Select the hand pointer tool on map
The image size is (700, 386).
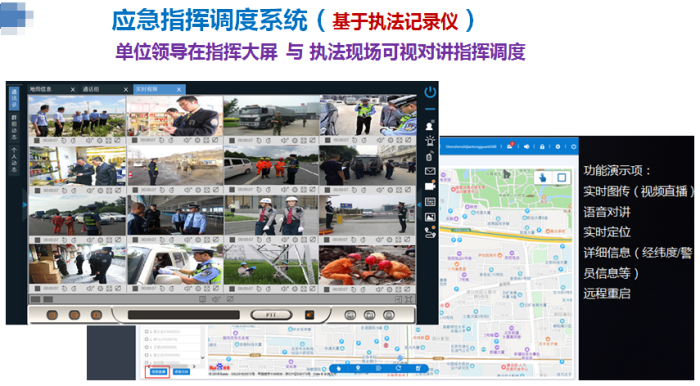coord(543,178)
